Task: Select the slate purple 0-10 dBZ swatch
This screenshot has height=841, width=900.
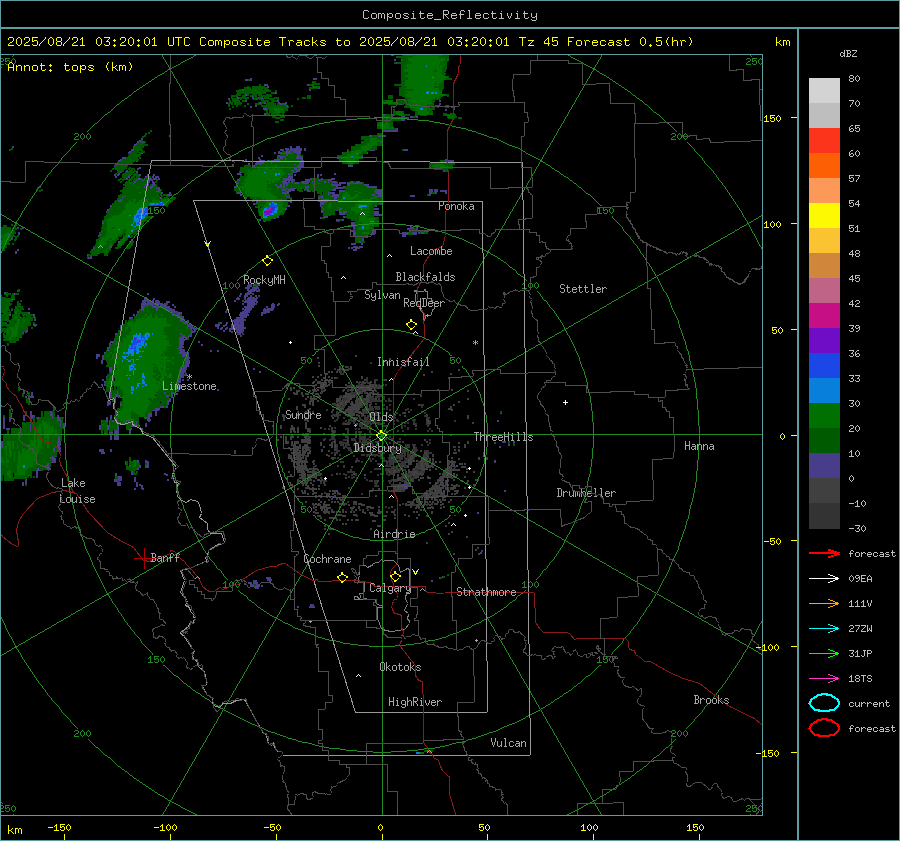Action: (x=824, y=466)
